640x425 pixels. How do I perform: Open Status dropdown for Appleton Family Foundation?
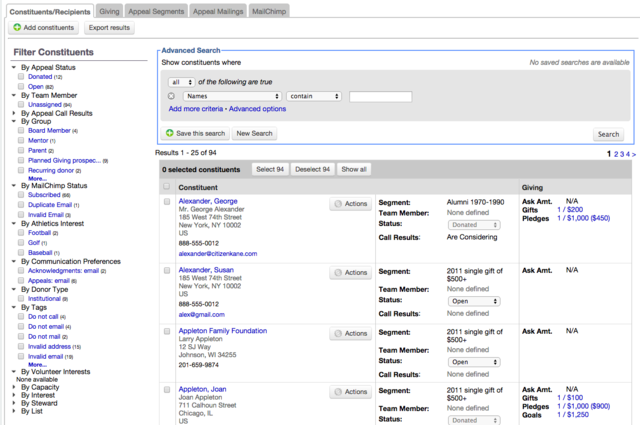[x=474, y=362]
